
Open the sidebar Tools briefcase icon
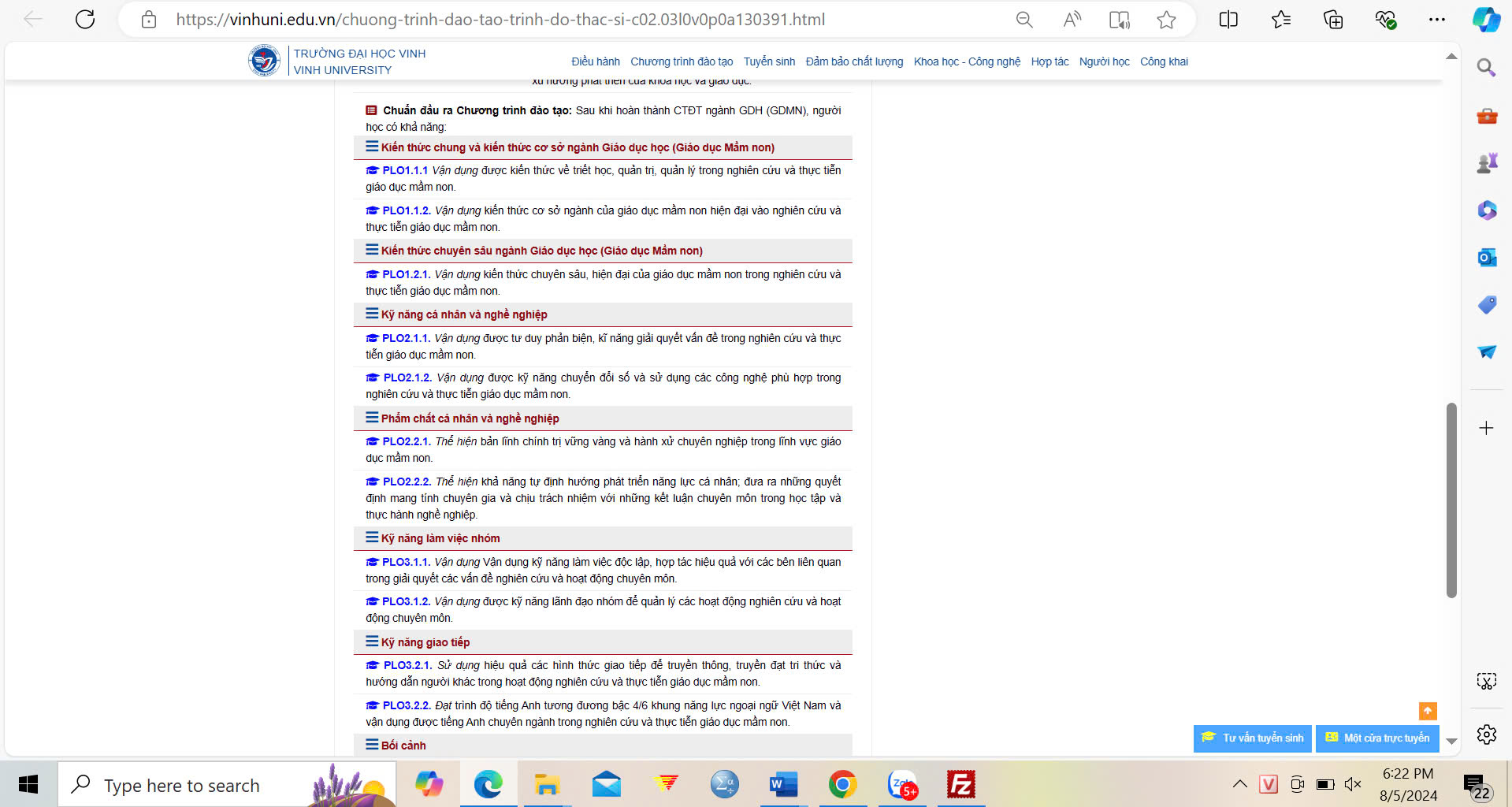pos(1487,116)
